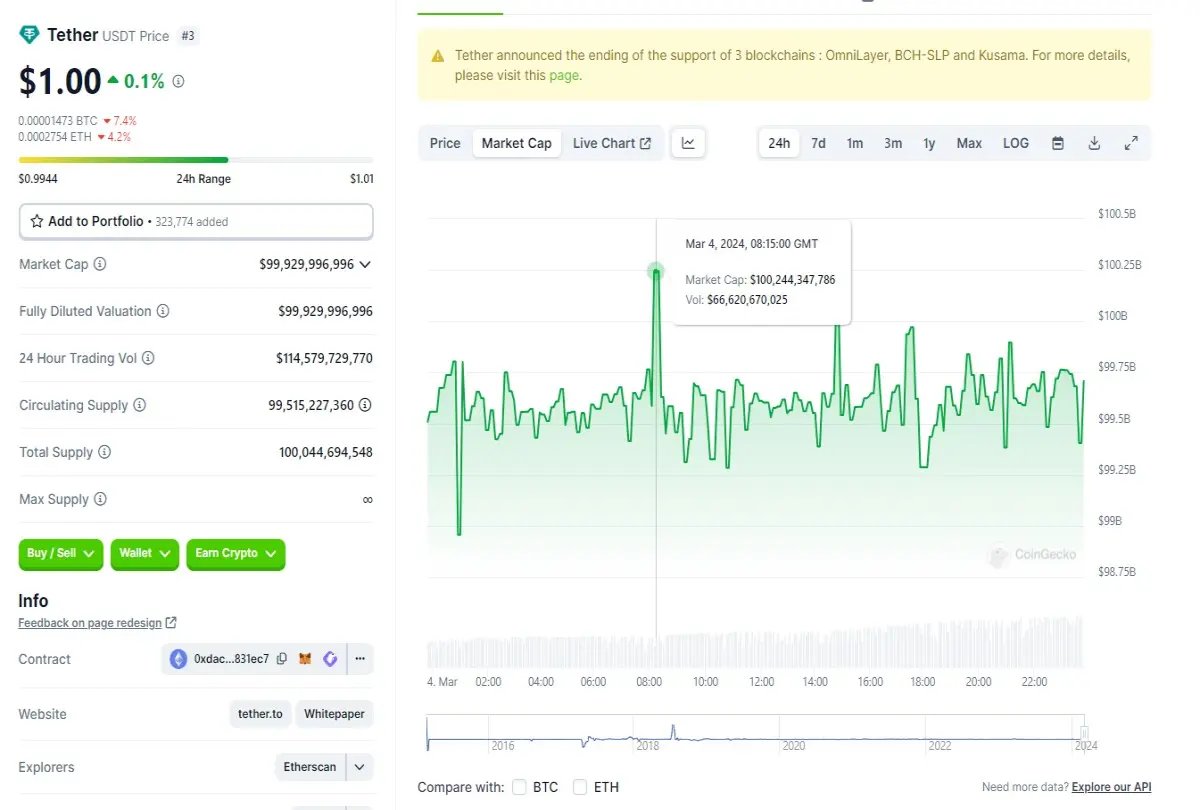The image size is (1200, 810).
Task: Click the $99,929,996,996 market cap value
Action: (306, 265)
